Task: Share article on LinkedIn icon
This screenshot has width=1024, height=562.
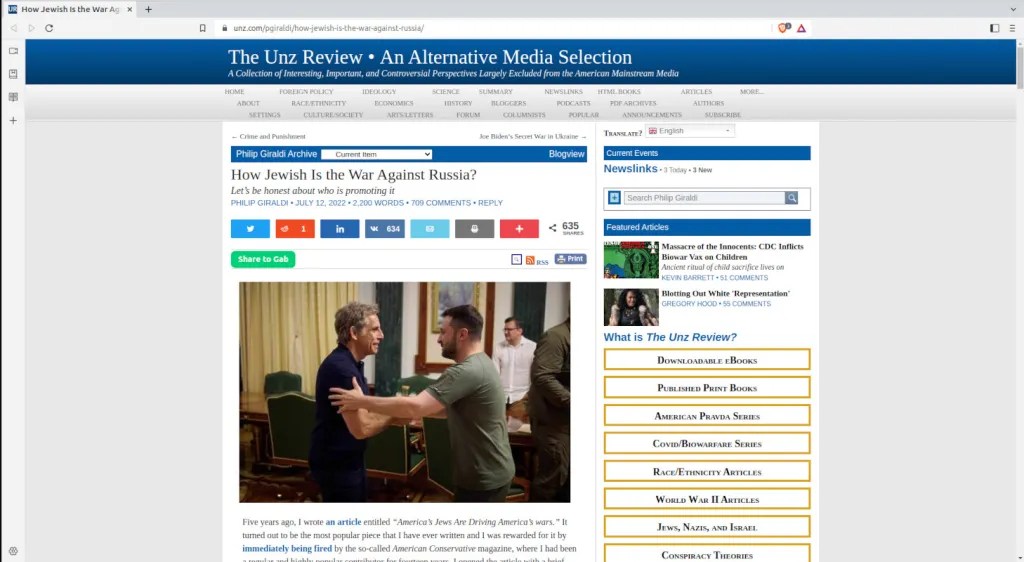Action: coord(340,229)
